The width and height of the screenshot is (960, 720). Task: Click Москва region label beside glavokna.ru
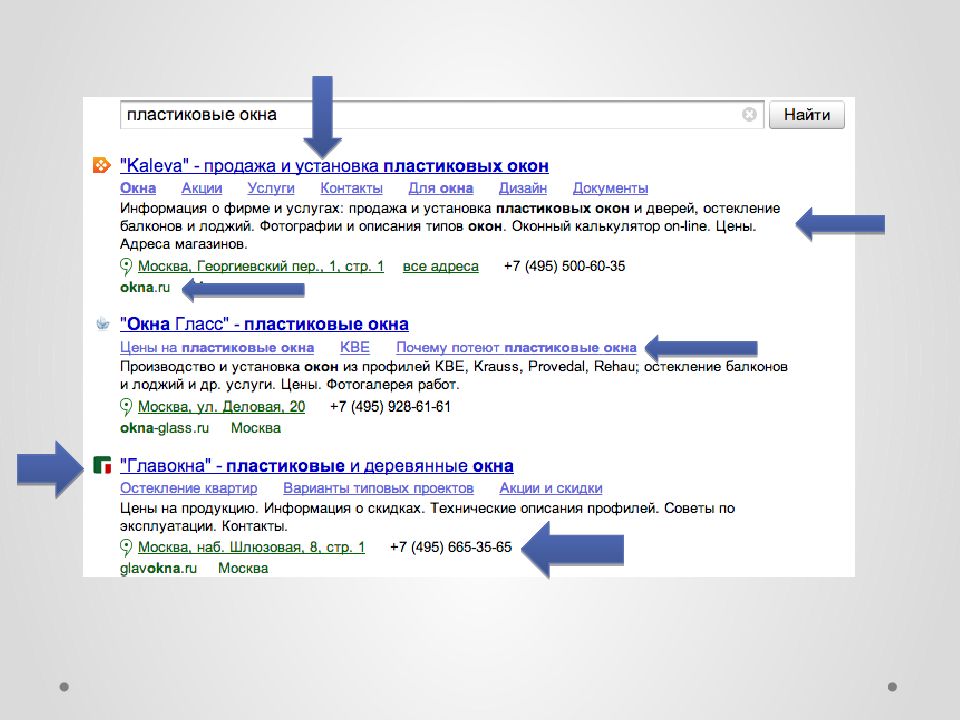(x=243, y=568)
